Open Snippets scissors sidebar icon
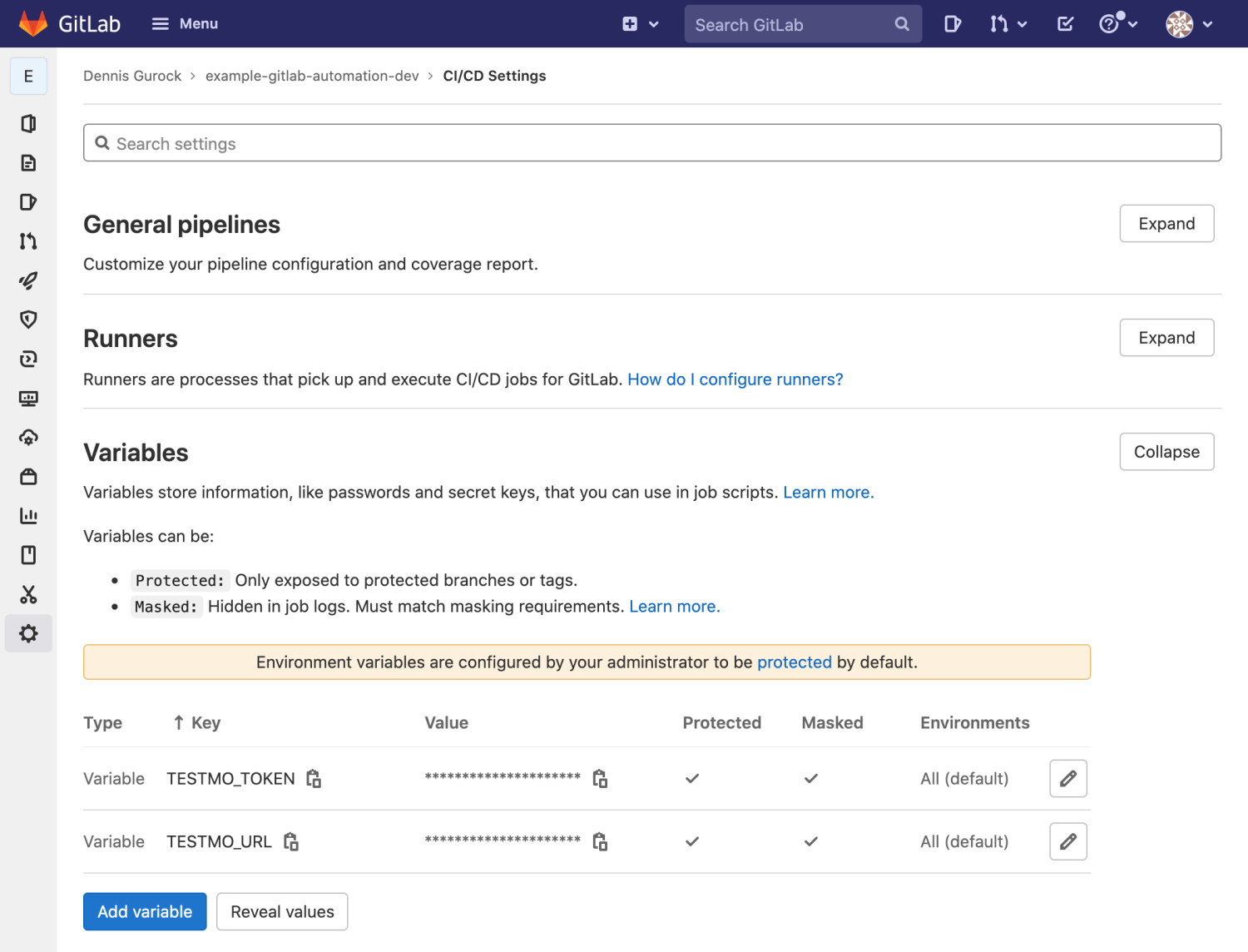The image size is (1248, 952). [28, 594]
